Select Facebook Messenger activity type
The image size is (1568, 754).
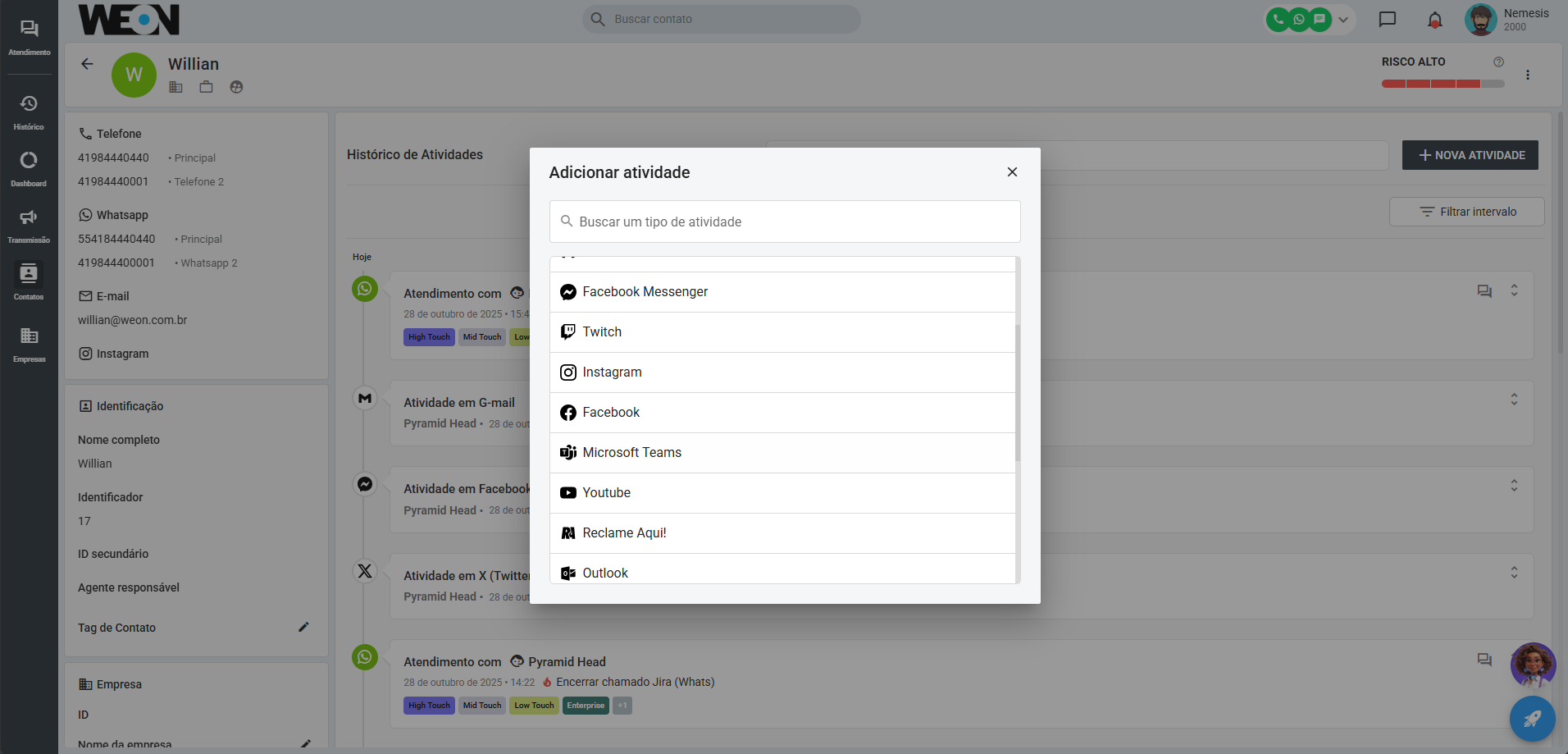[645, 292]
